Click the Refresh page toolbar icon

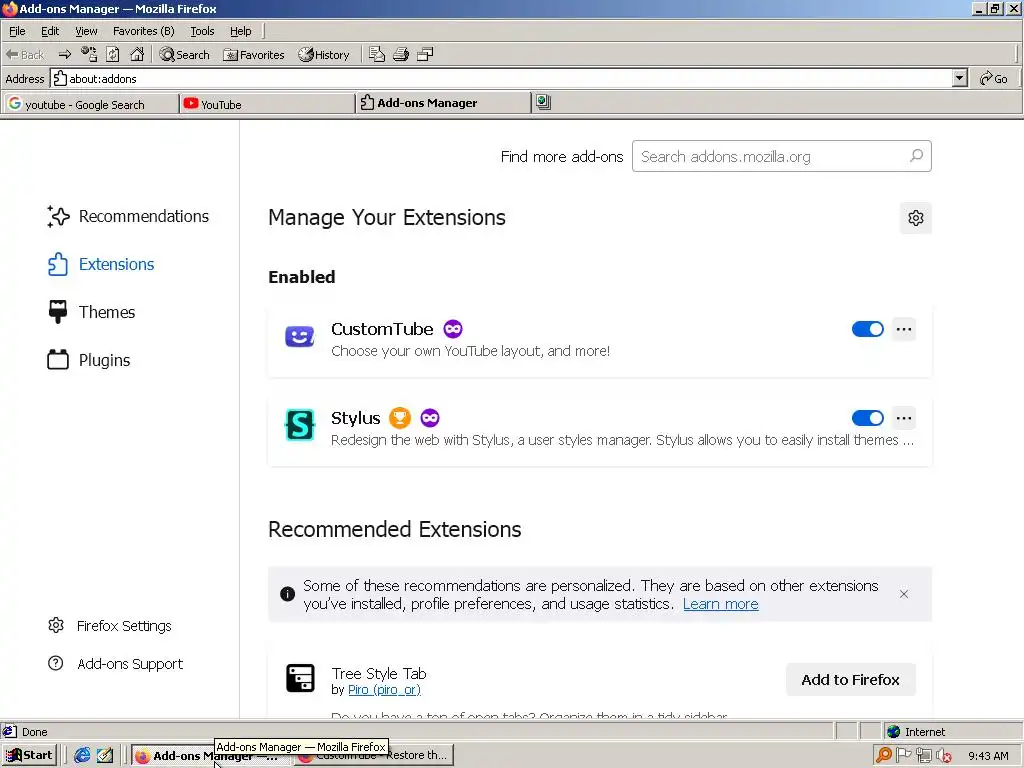113,55
